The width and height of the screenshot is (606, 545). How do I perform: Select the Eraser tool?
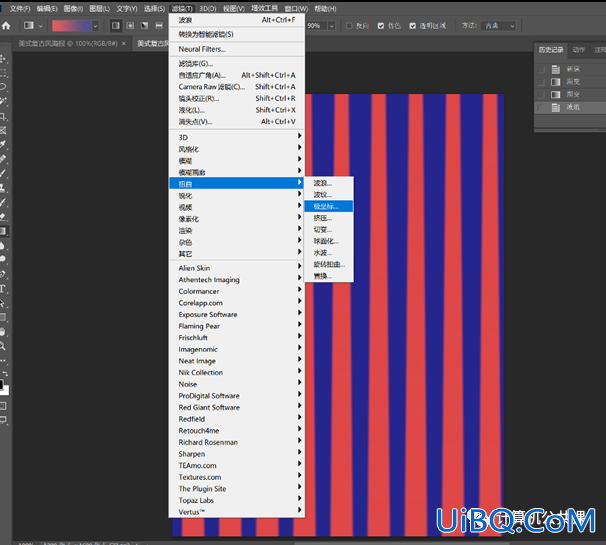[3, 216]
